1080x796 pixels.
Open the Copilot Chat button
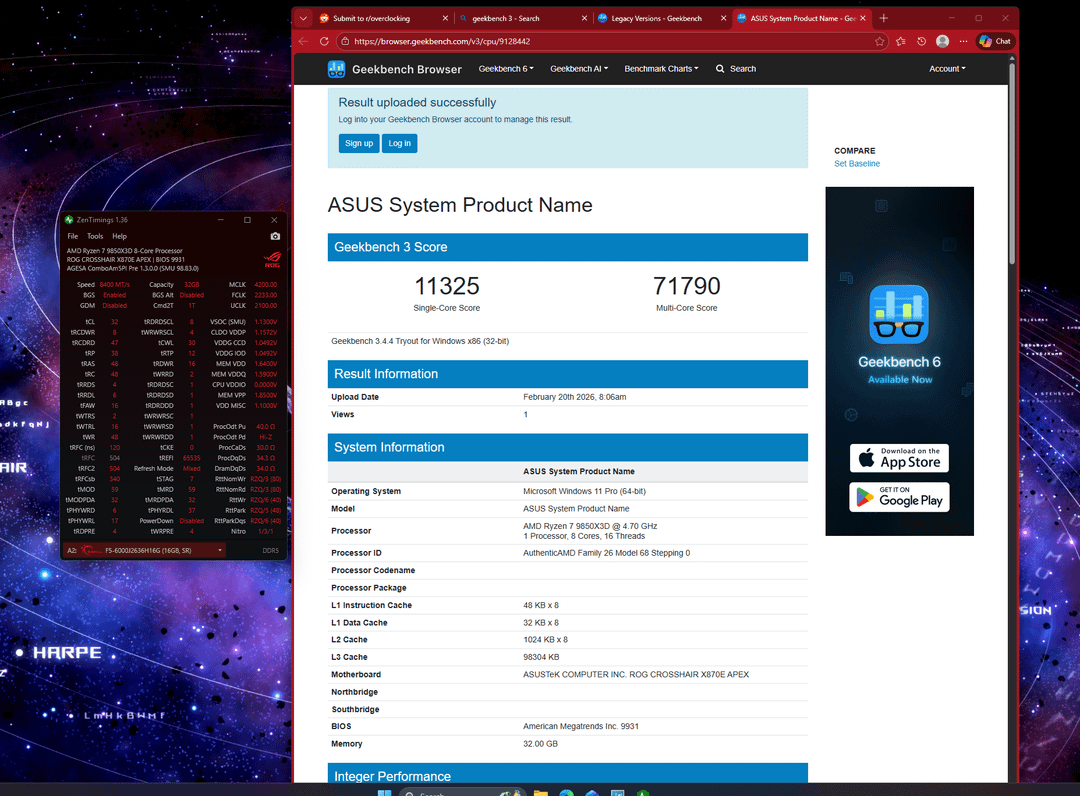(x=995, y=41)
